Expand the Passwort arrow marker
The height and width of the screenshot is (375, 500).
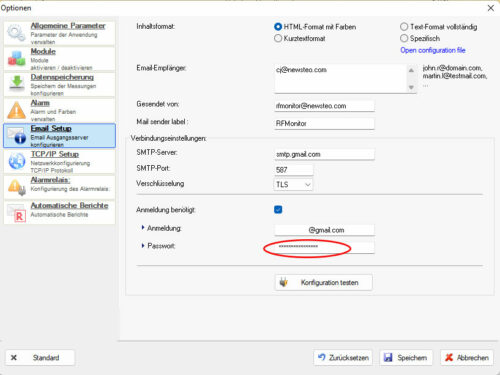click(143, 246)
